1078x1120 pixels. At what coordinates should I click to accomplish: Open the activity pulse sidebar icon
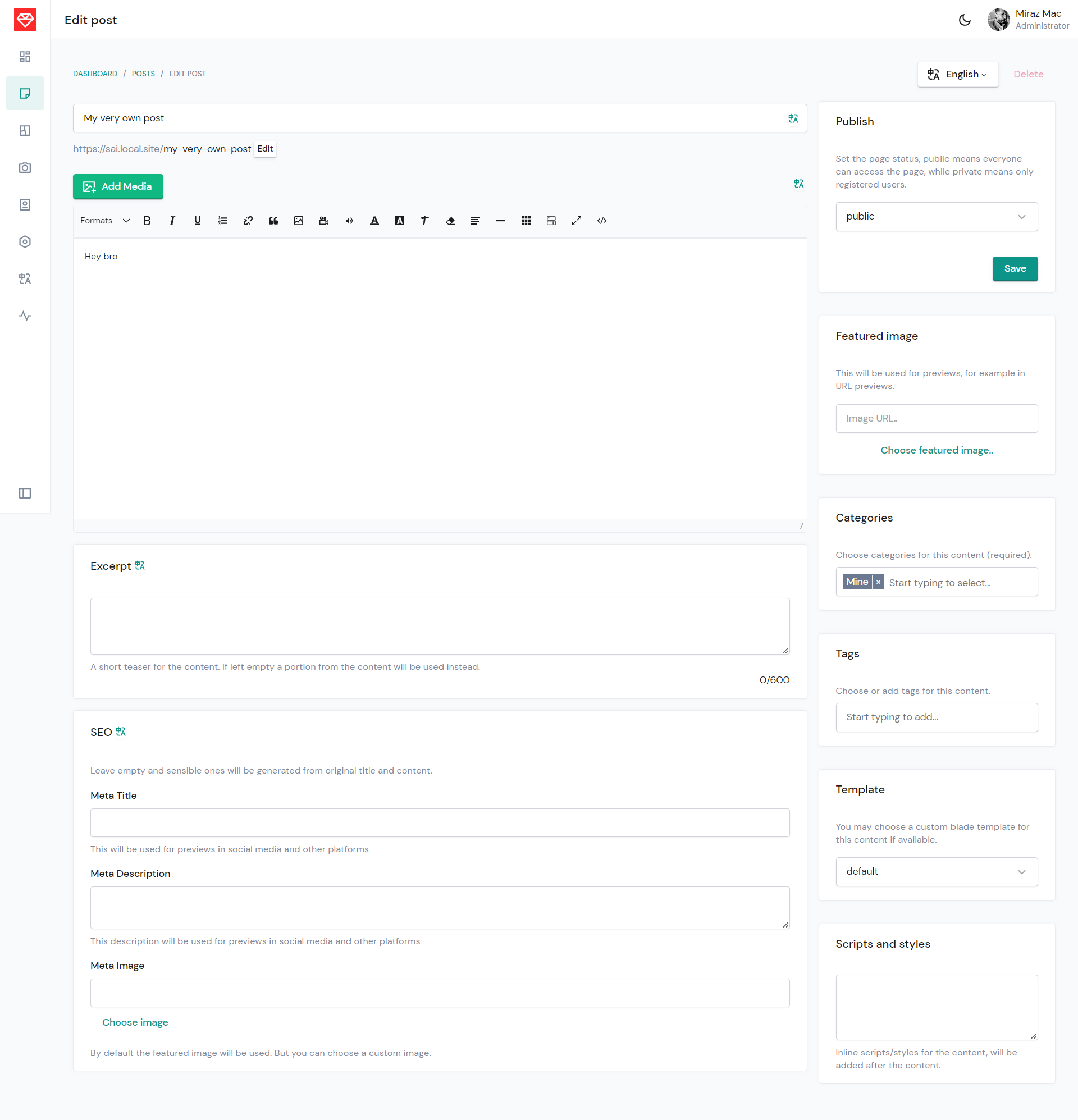[25, 316]
